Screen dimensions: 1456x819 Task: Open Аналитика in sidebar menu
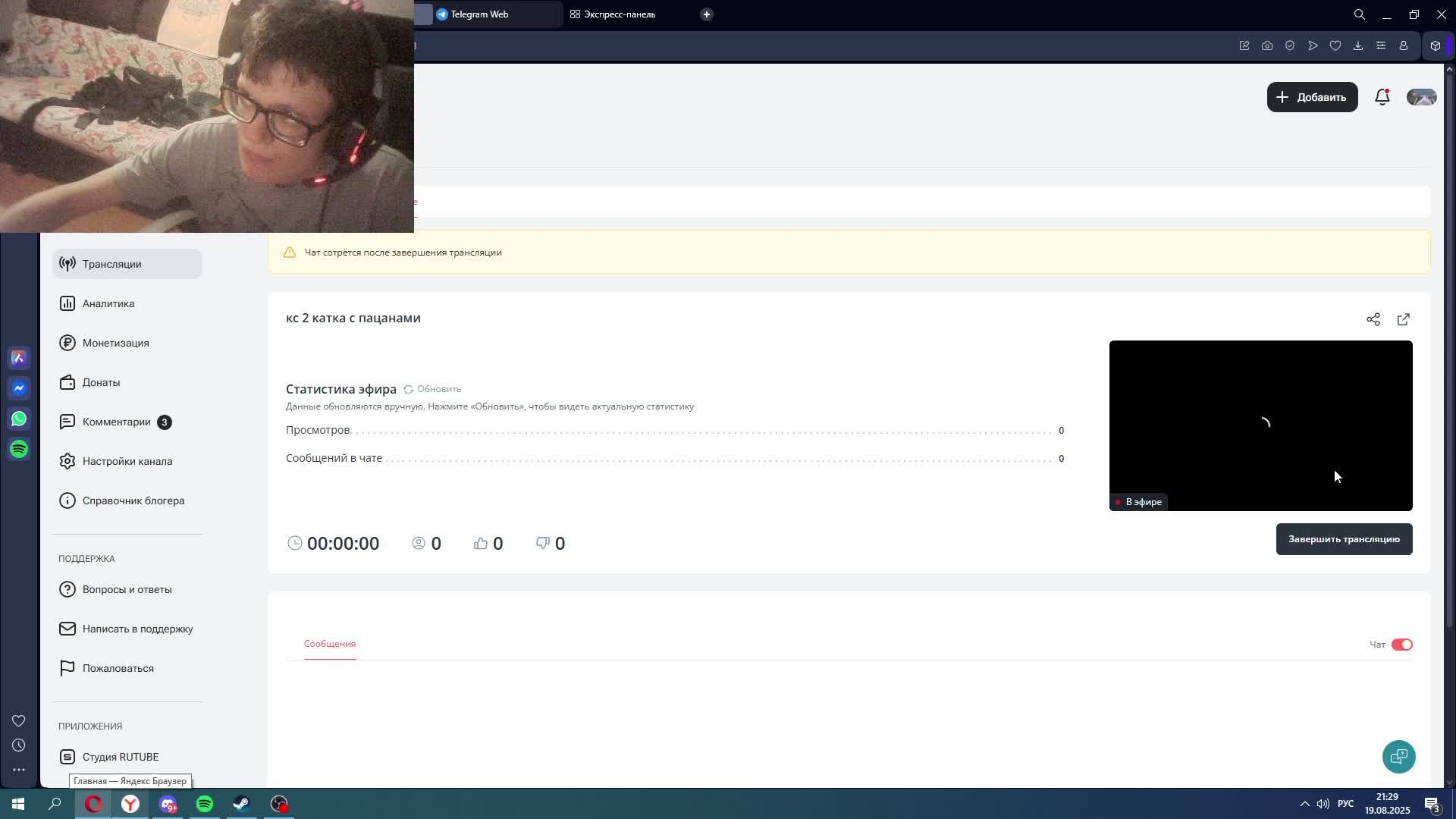pos(108,303)
